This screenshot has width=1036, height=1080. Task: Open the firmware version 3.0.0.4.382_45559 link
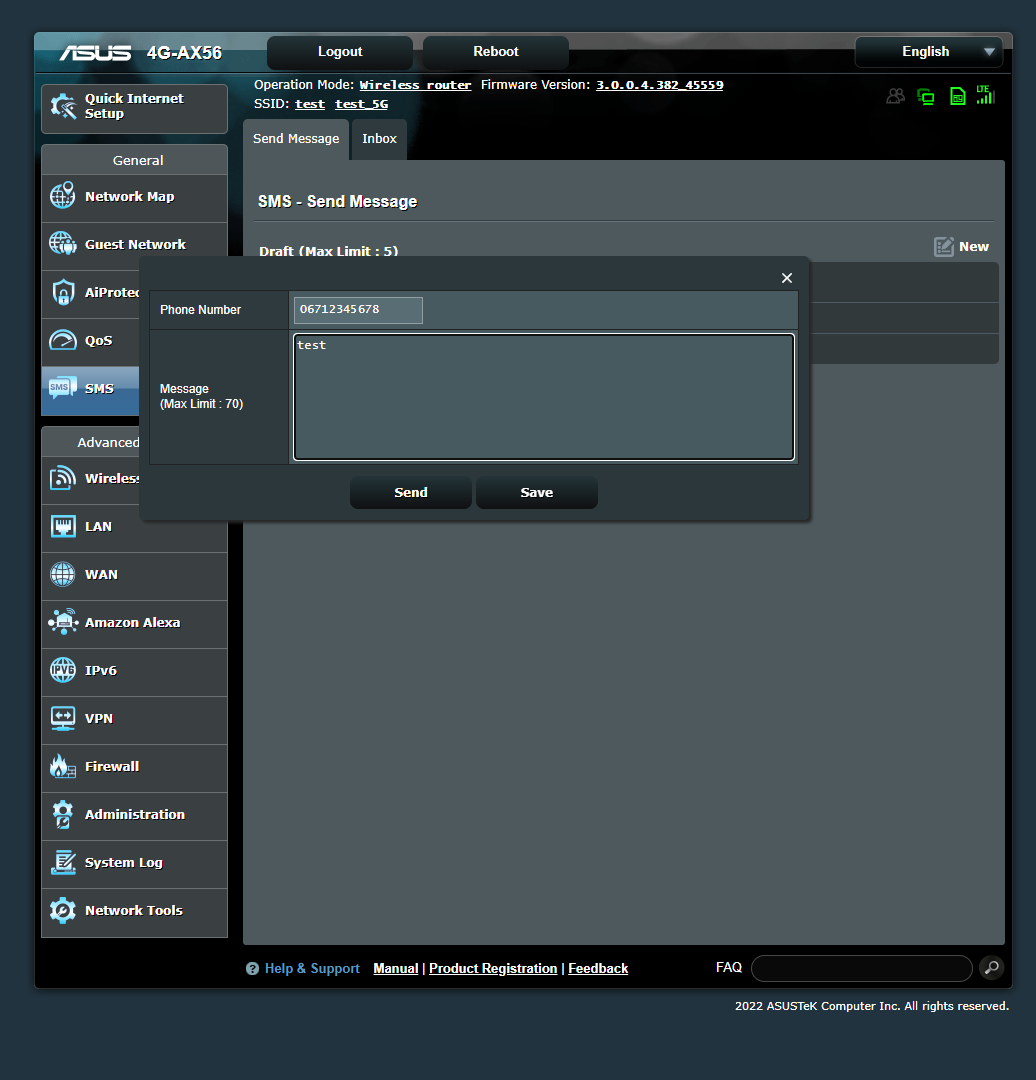coord(659,85)
